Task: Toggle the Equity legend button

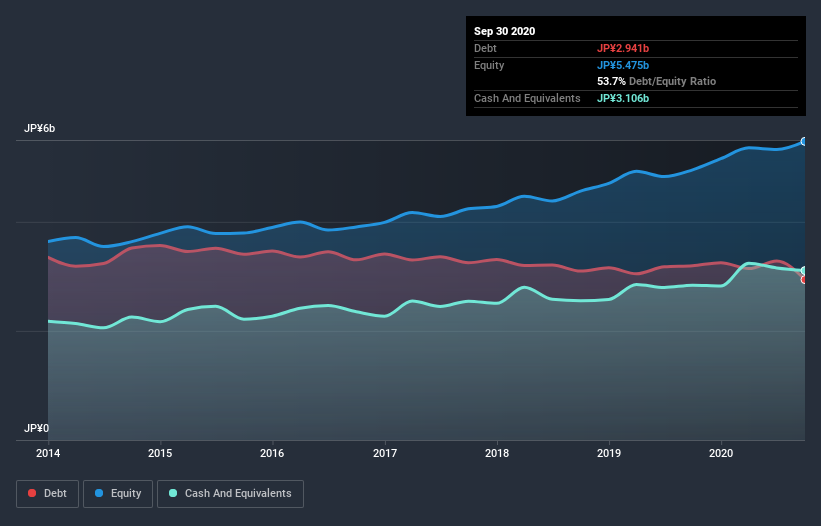Action: click(118, 494)
